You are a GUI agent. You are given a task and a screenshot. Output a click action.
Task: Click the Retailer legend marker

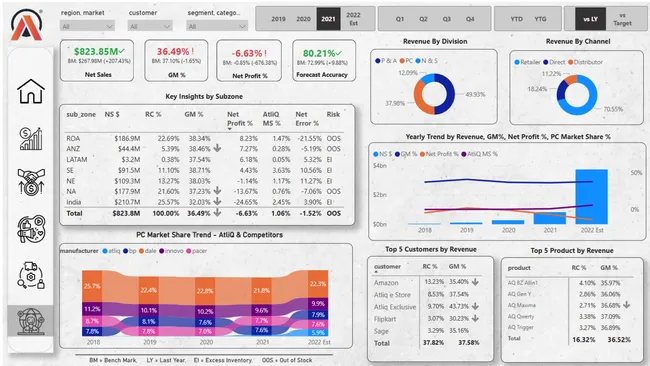coord(517,62)
